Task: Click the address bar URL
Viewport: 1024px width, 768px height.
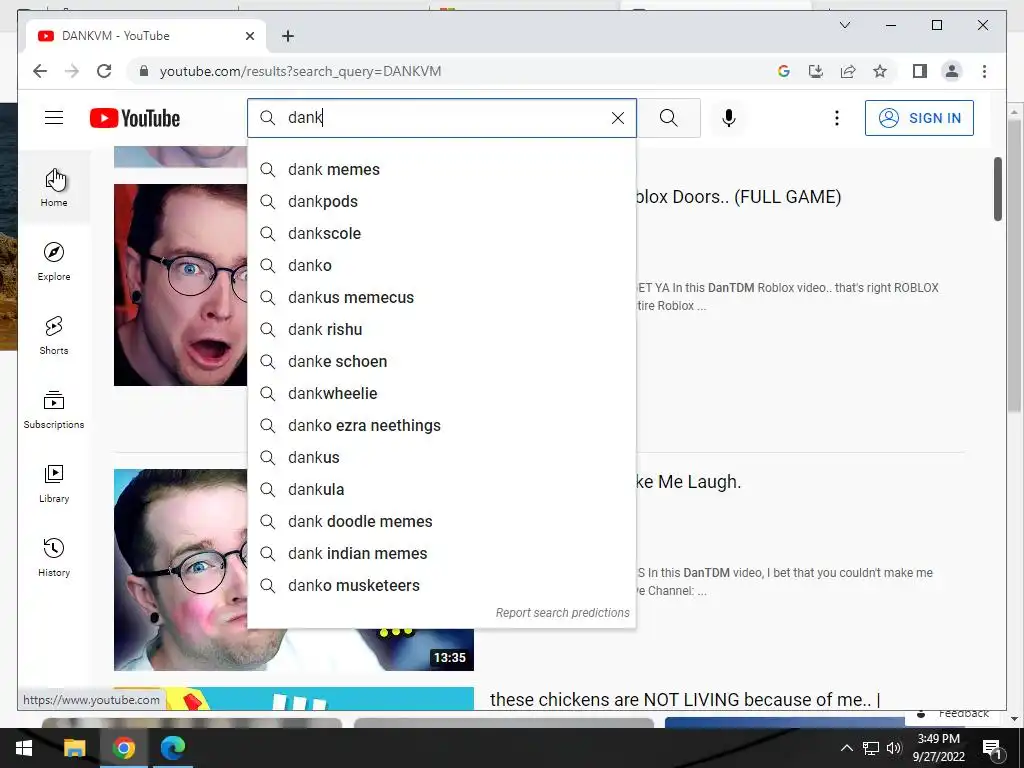Action: 300,71
